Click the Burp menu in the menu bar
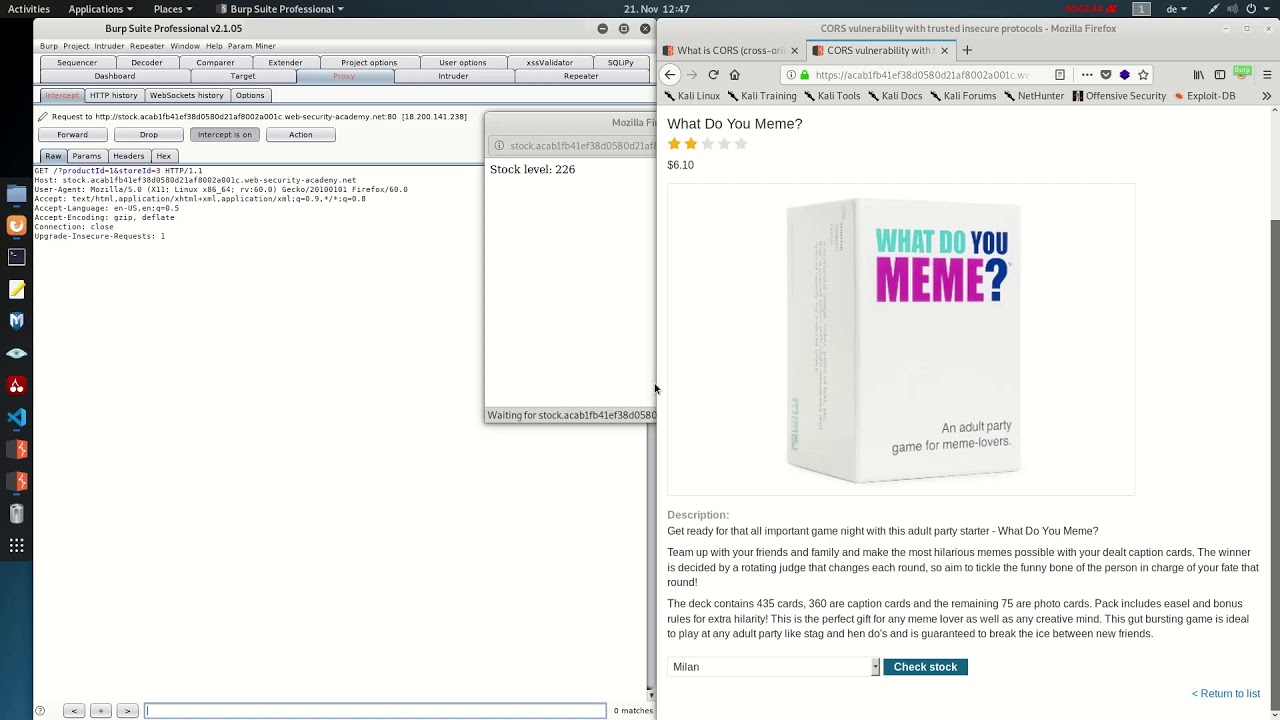 (48, 46)
